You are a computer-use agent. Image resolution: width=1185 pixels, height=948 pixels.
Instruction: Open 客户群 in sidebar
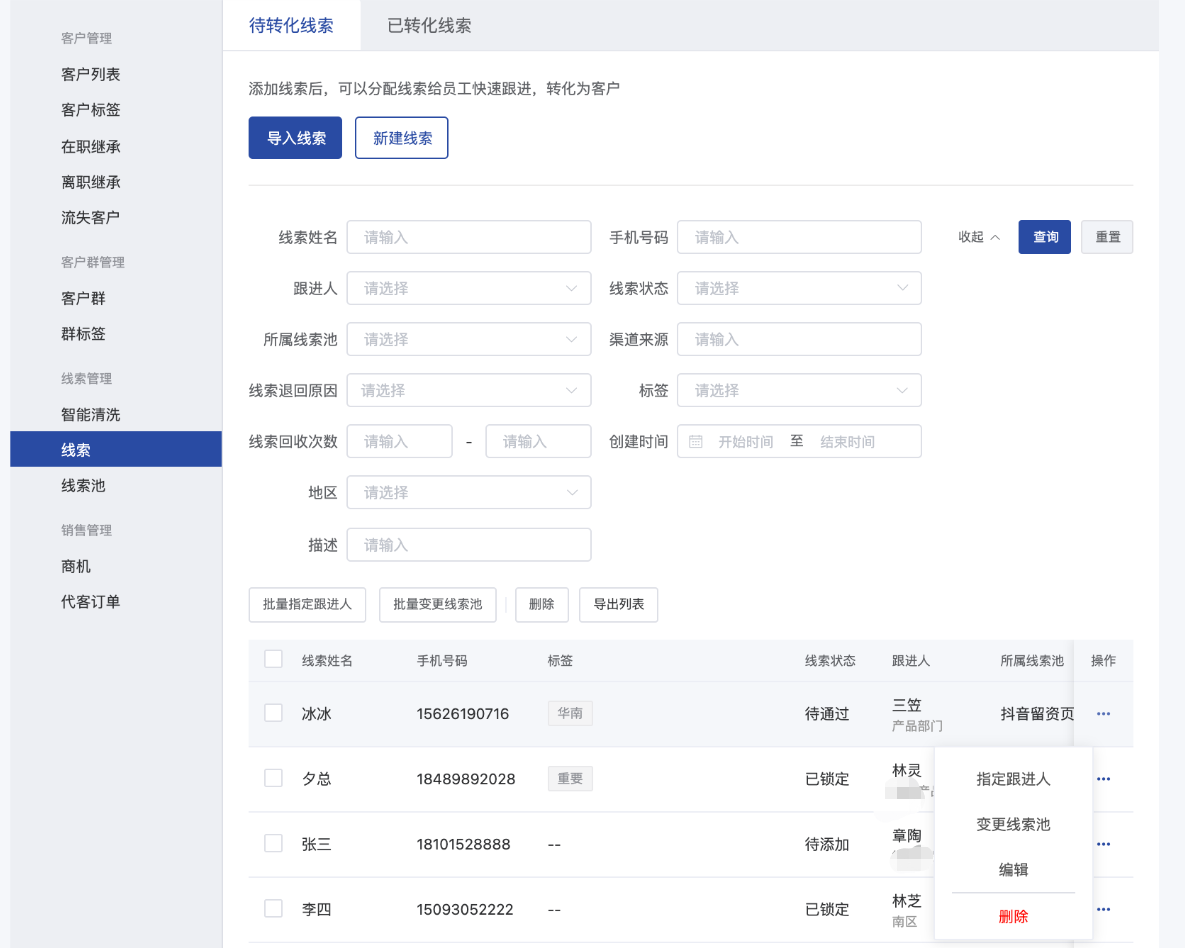click(83, 299)
